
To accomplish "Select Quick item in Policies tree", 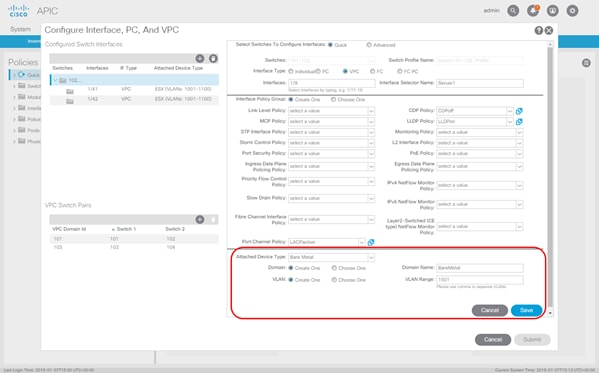I will (x=33, y=75).
